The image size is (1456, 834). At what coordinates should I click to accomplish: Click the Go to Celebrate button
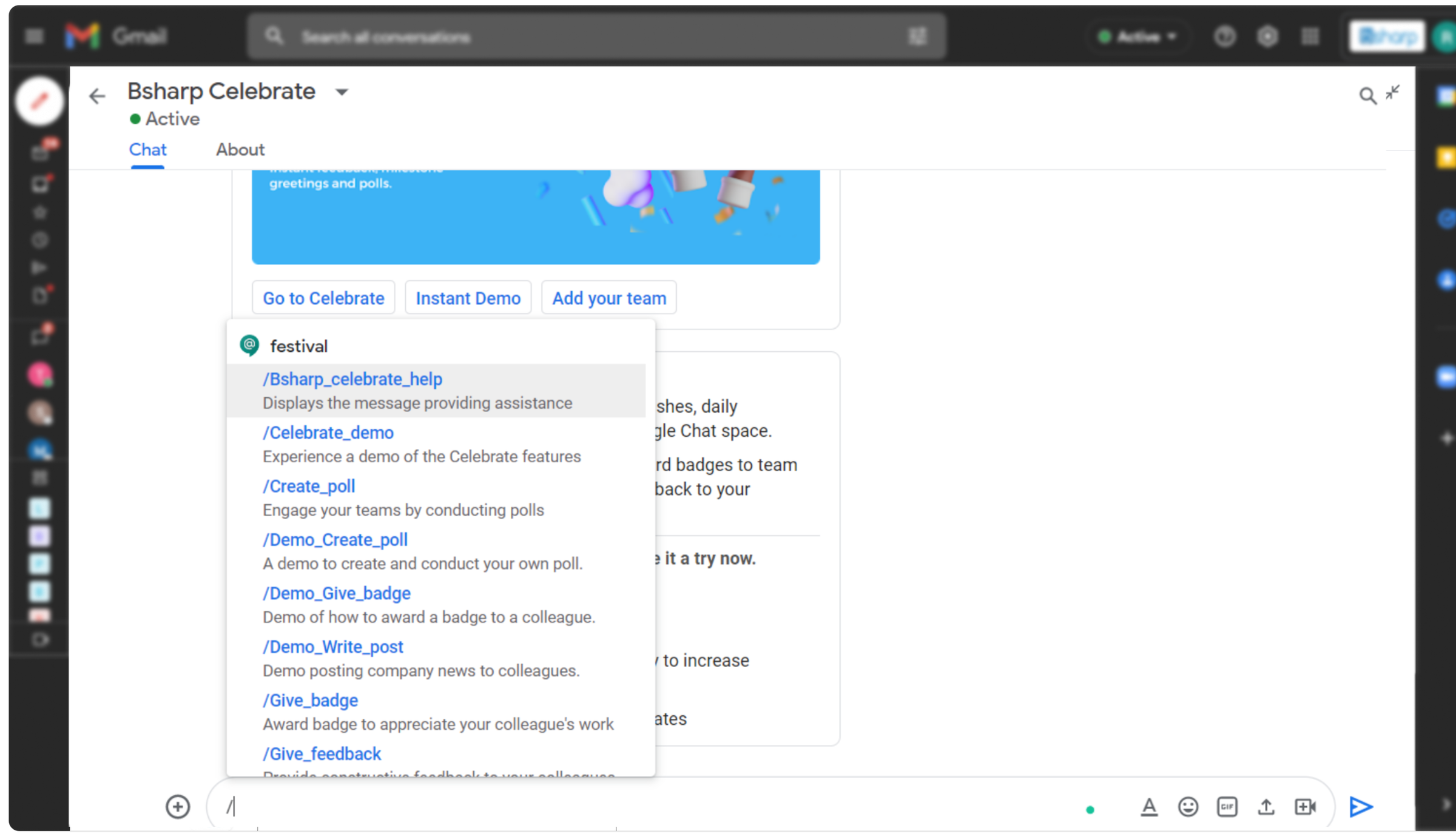click(x=323, y=298)
